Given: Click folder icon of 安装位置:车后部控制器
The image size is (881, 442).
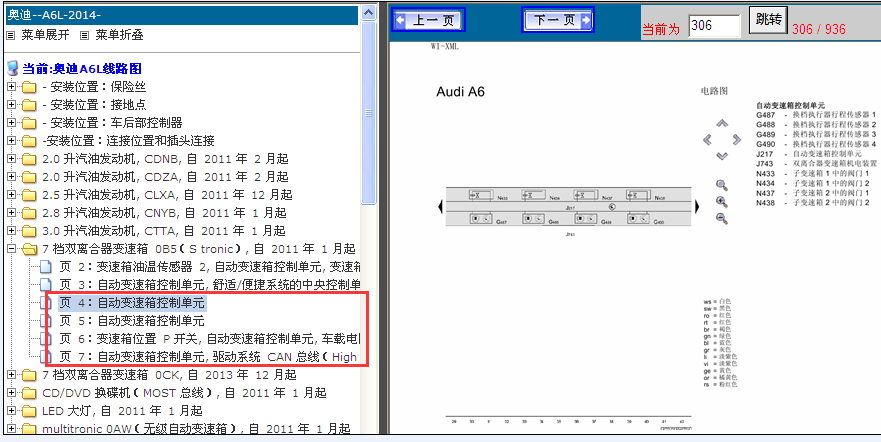Looking at the screenshot, I should click(29, 123).
